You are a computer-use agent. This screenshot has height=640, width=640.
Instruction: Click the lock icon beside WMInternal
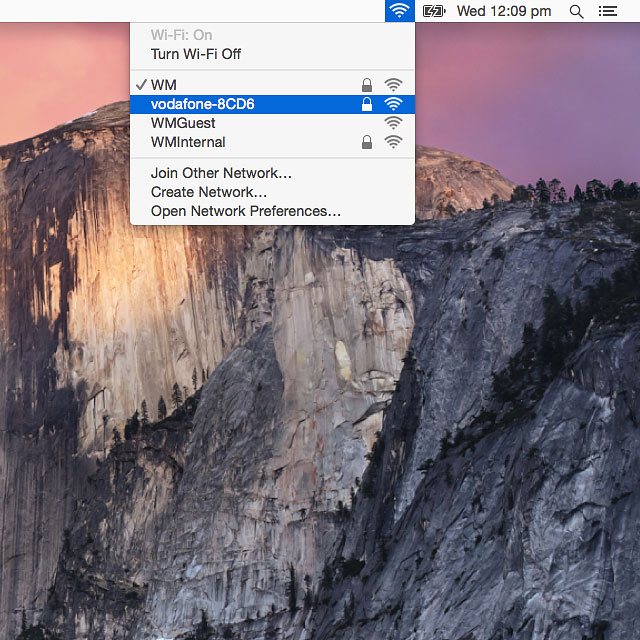367,142
